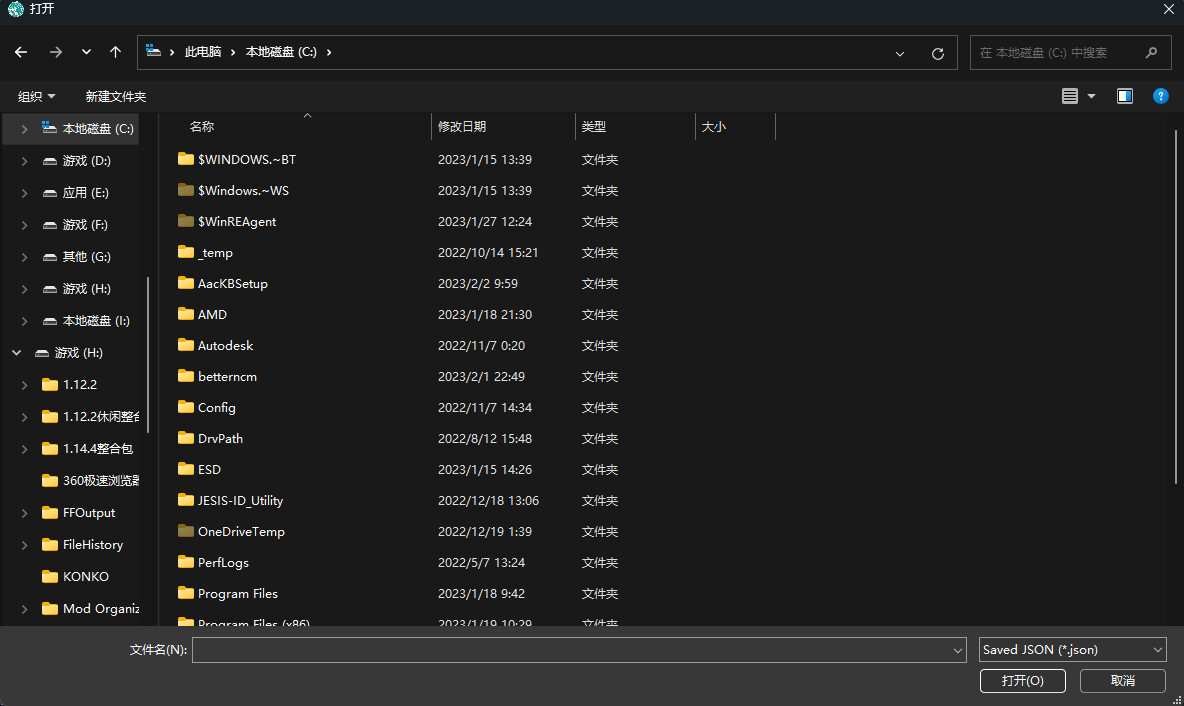Open the 组织 menu
This screenshot has width=1184, height=706.
pos(36,97)
